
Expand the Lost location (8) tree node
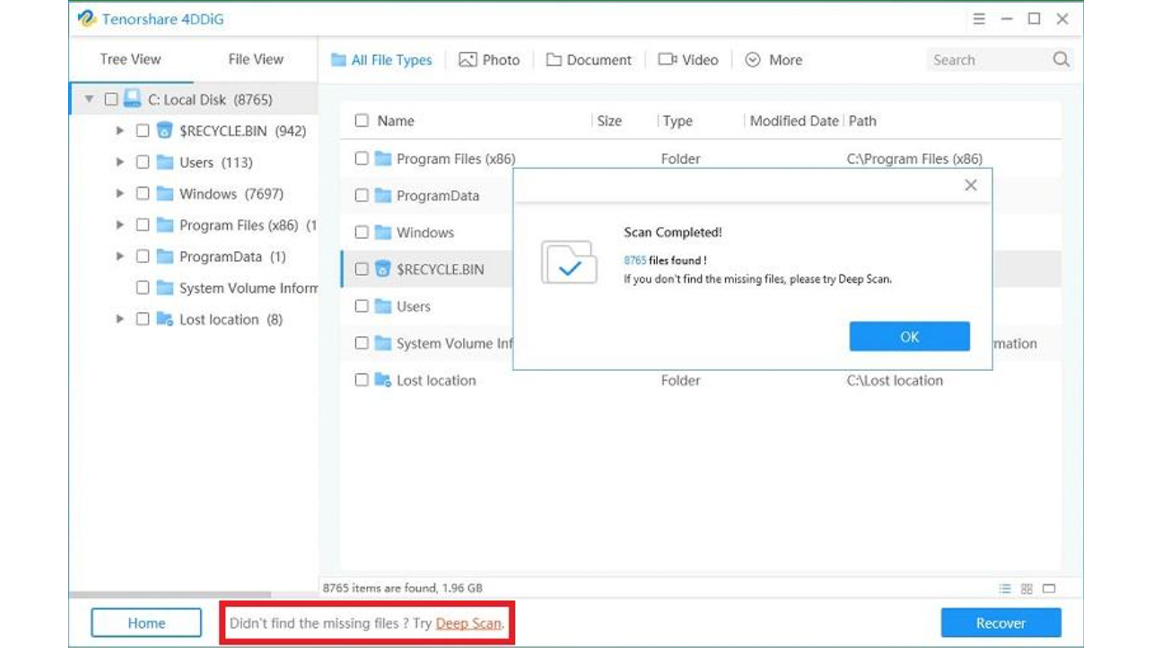[120, 319]
